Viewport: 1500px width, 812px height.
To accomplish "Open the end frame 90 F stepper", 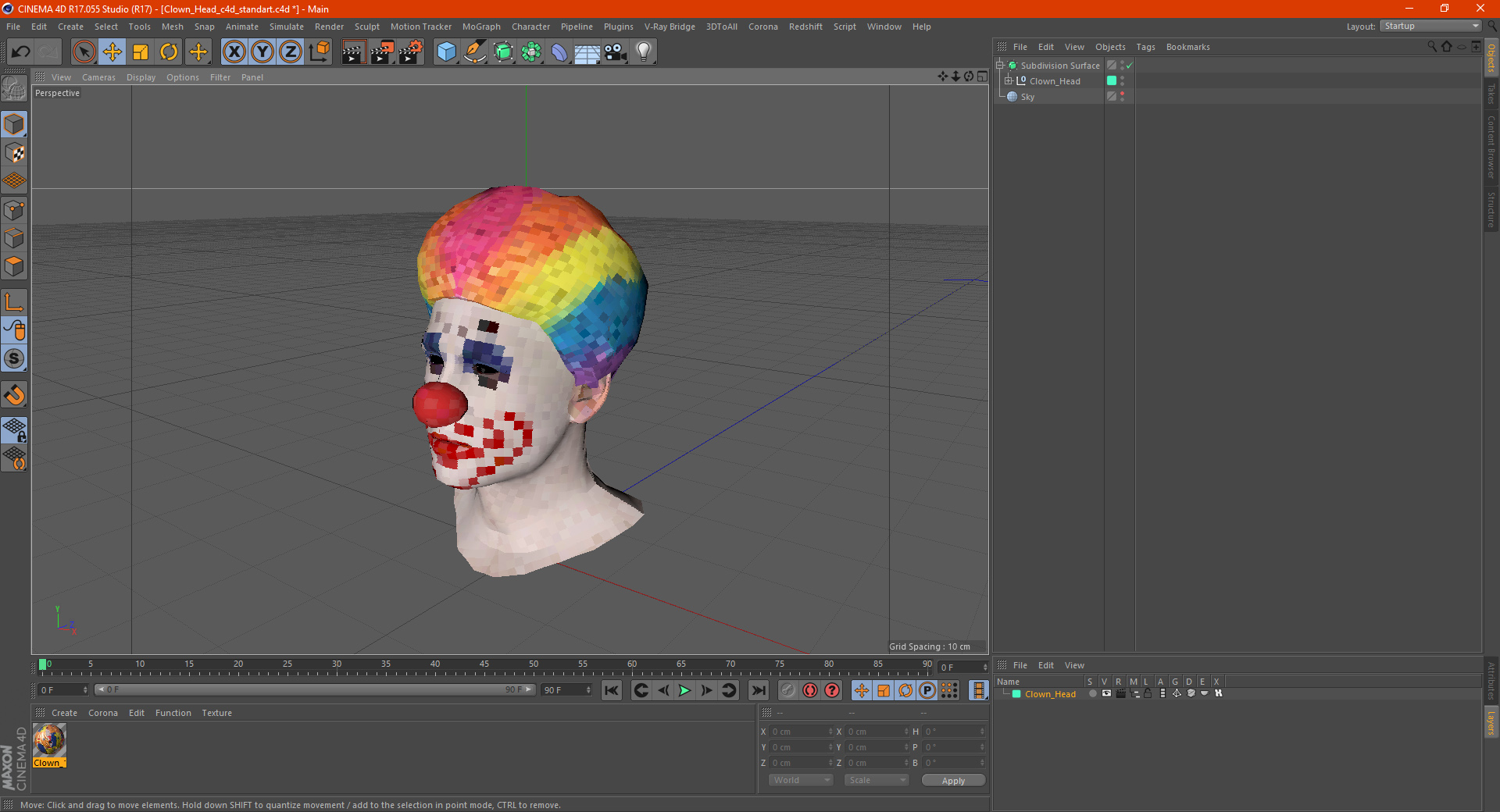I will pyautogui.click(x=589, y=689).
